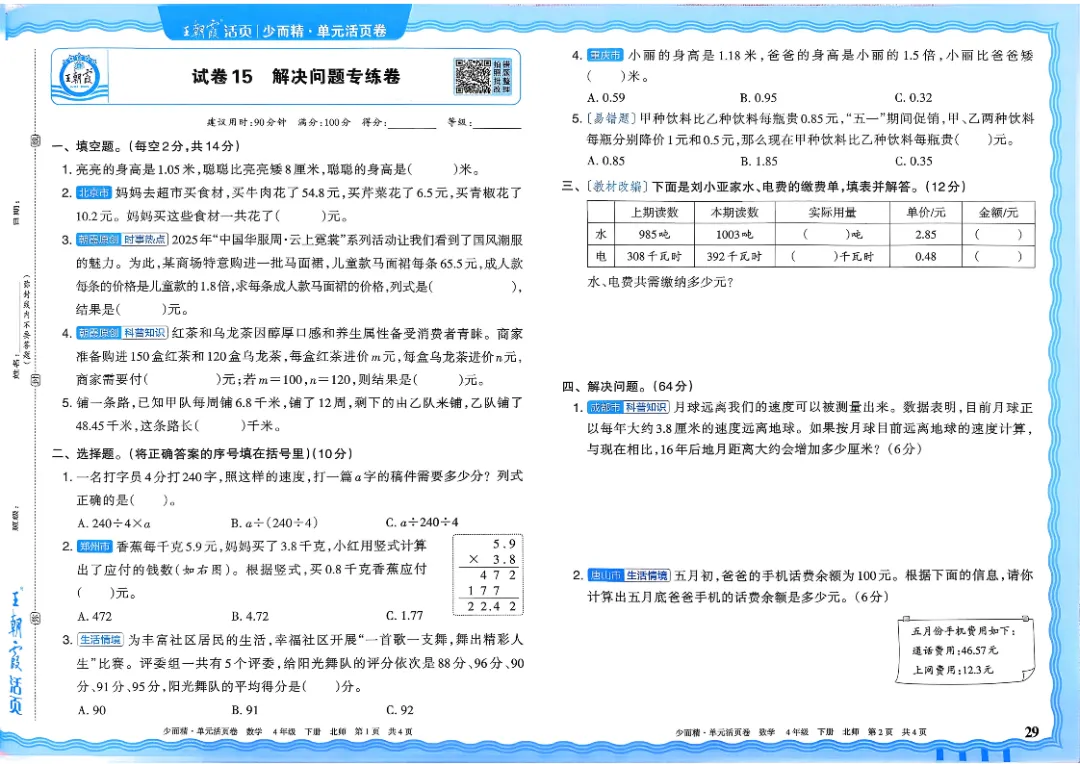This screenshot has width=1080, height=764.
Task: Click the 科普知识 tag in fill-in question 4
Action: 145,333
